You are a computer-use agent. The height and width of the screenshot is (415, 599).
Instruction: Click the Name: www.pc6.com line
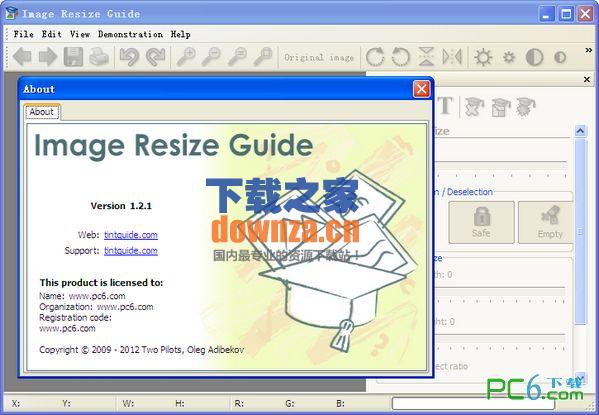82,296
